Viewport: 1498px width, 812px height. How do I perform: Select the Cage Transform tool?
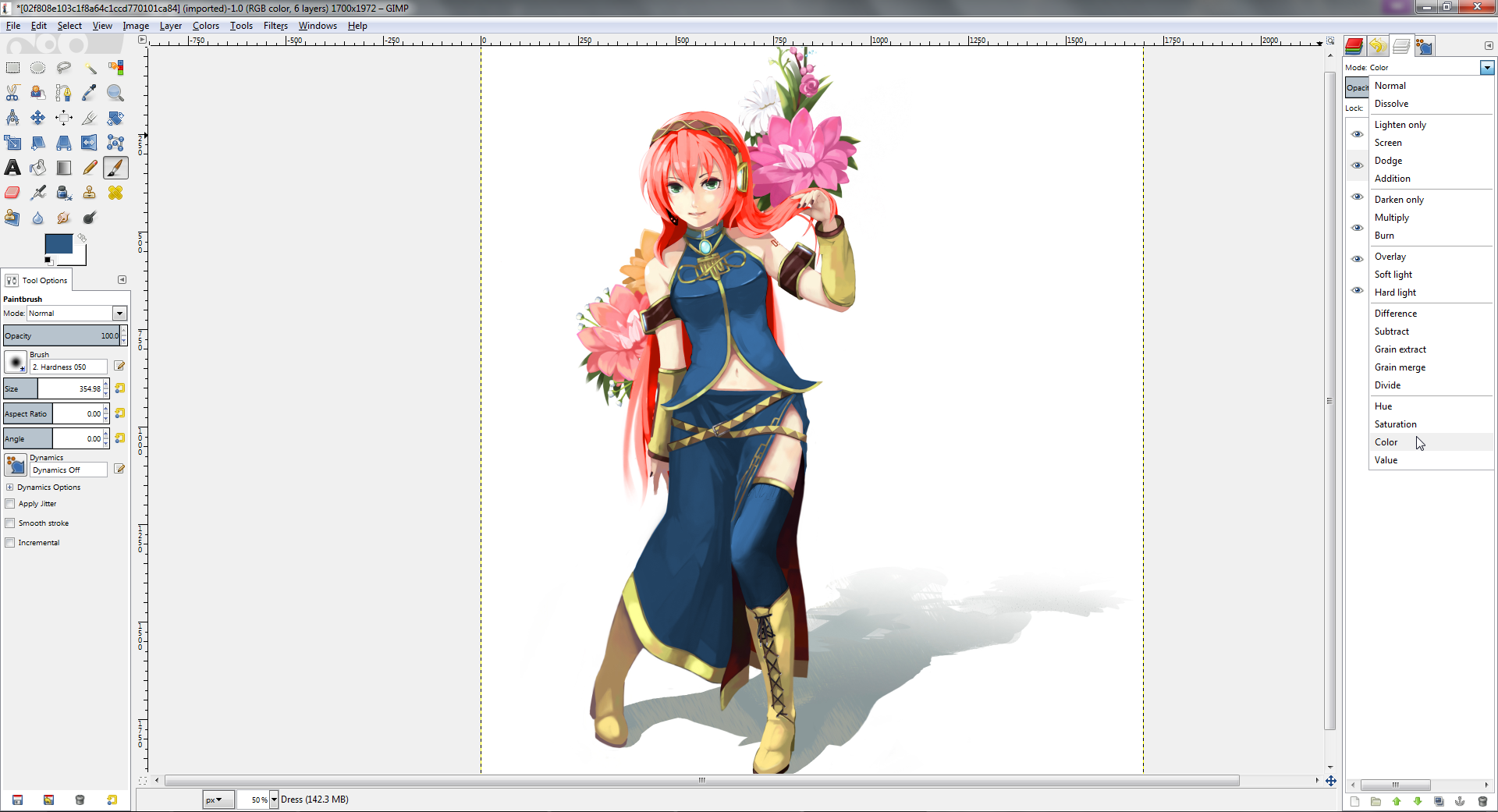(x=115, y=143)
